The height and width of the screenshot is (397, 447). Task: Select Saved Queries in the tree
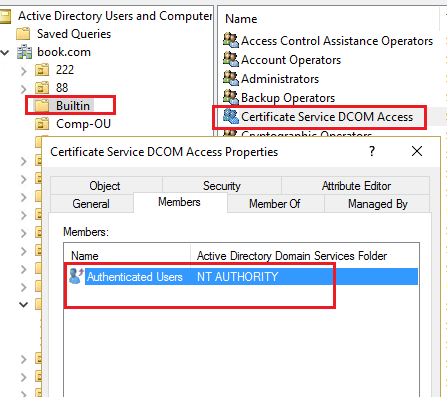pos(74,34)
